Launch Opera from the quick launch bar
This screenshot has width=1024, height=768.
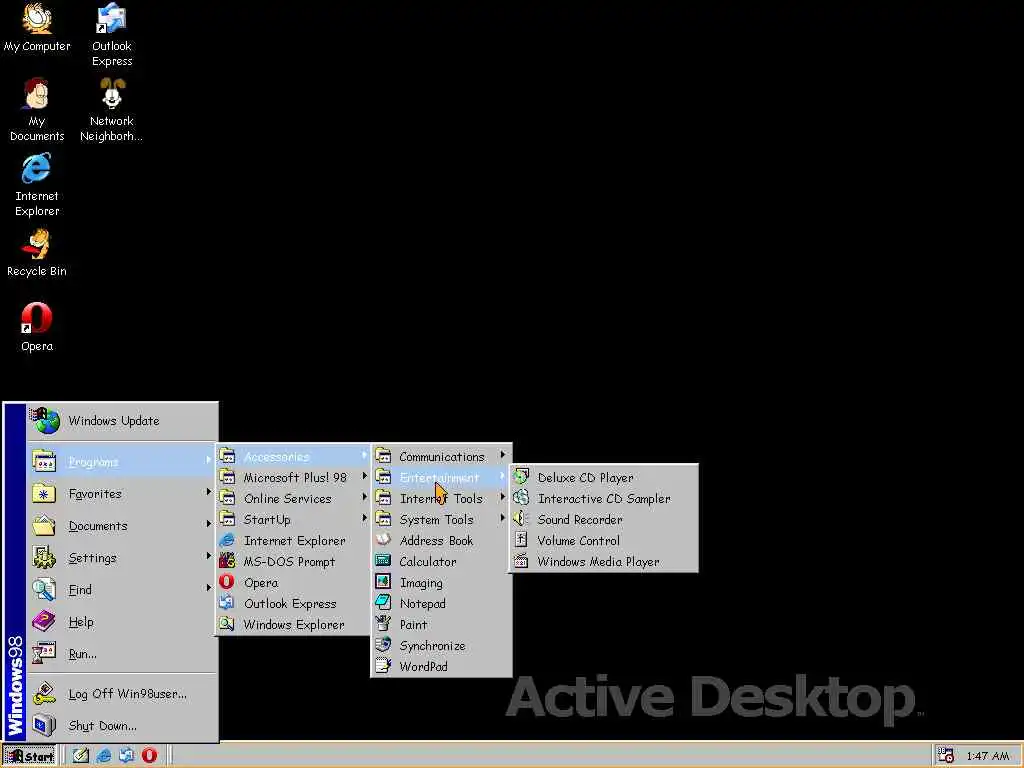tap(150, 756)
